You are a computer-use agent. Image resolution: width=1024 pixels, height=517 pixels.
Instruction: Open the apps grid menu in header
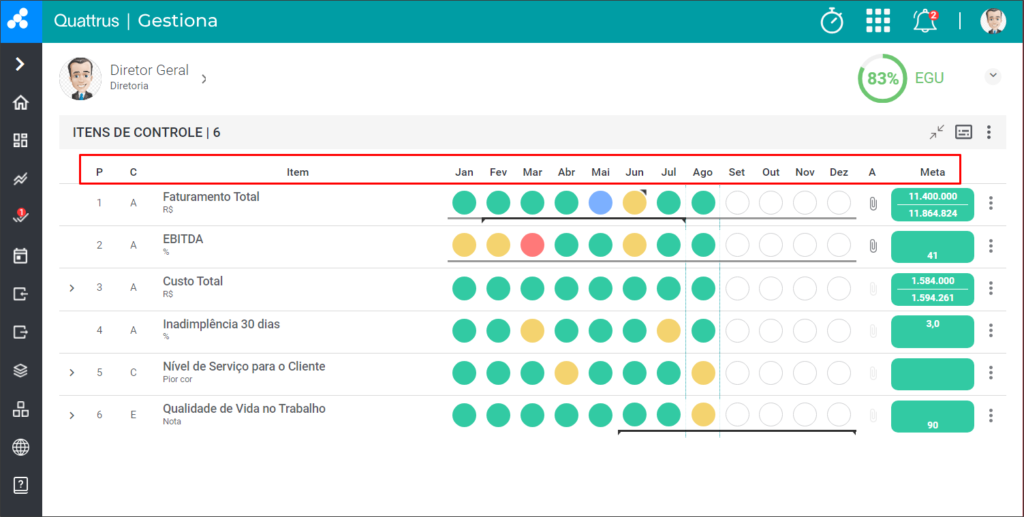(878, 21)
